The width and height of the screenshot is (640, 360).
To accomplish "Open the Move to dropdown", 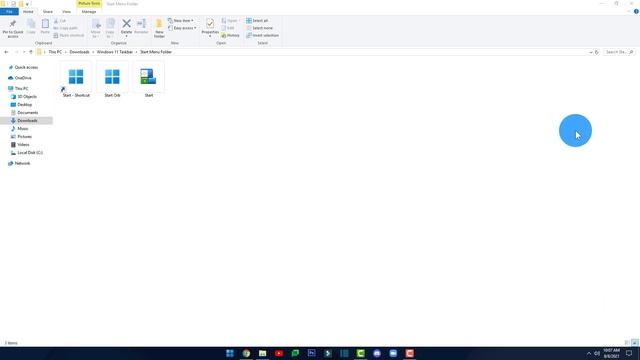I will click(x=96, y=28).
